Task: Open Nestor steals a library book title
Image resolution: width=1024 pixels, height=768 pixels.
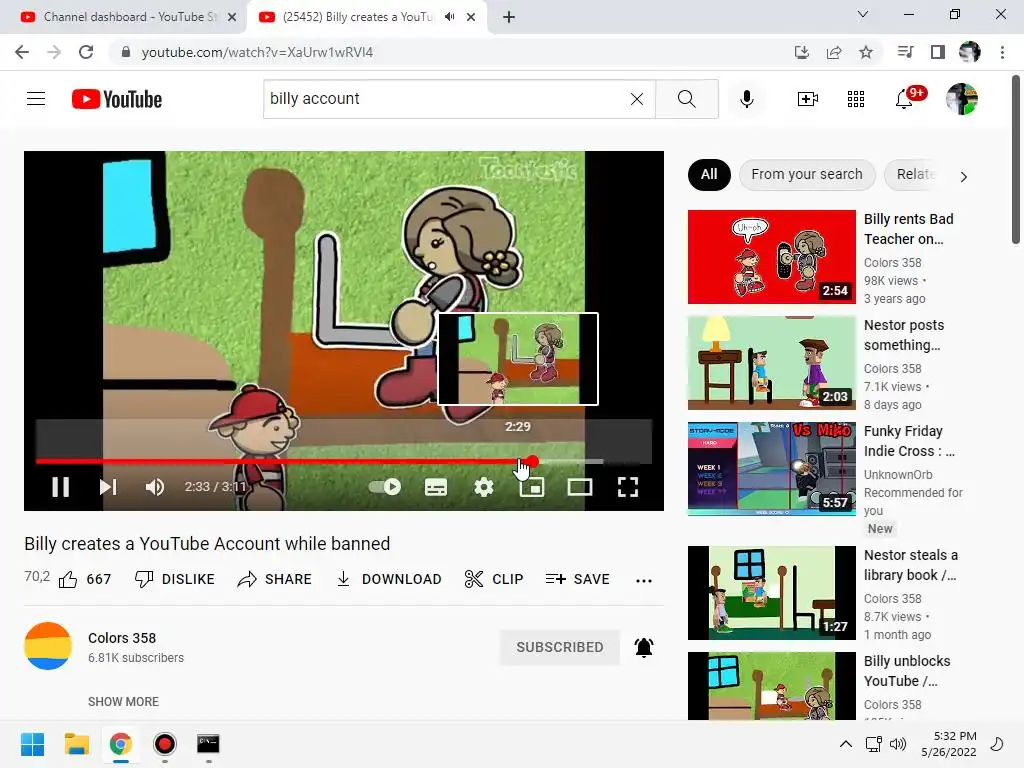Action: click(x=910, y=565)
